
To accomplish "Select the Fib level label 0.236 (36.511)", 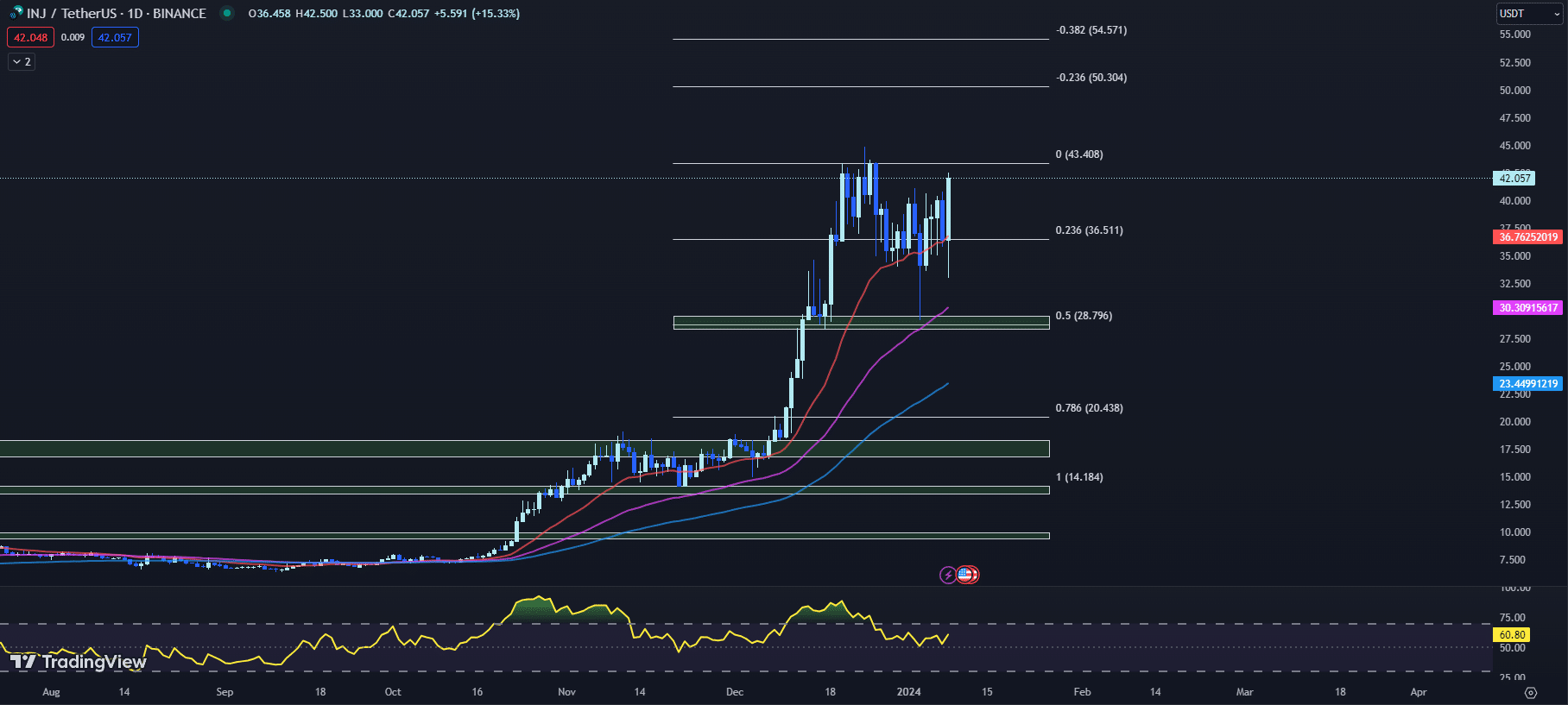I will click(x=1090, y=230).
